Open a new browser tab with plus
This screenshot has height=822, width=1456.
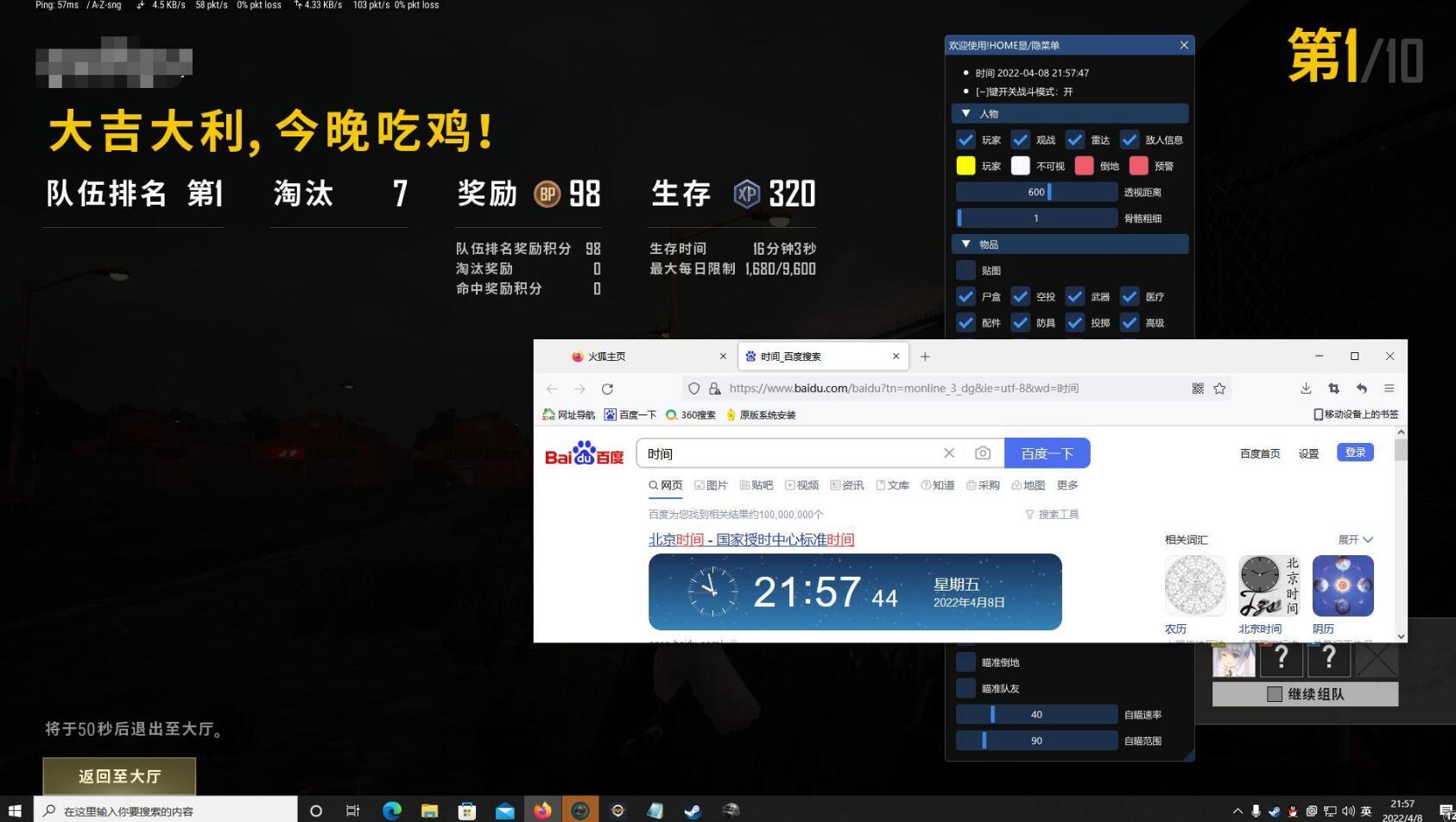pyautogui.click(x=925, y=357)
